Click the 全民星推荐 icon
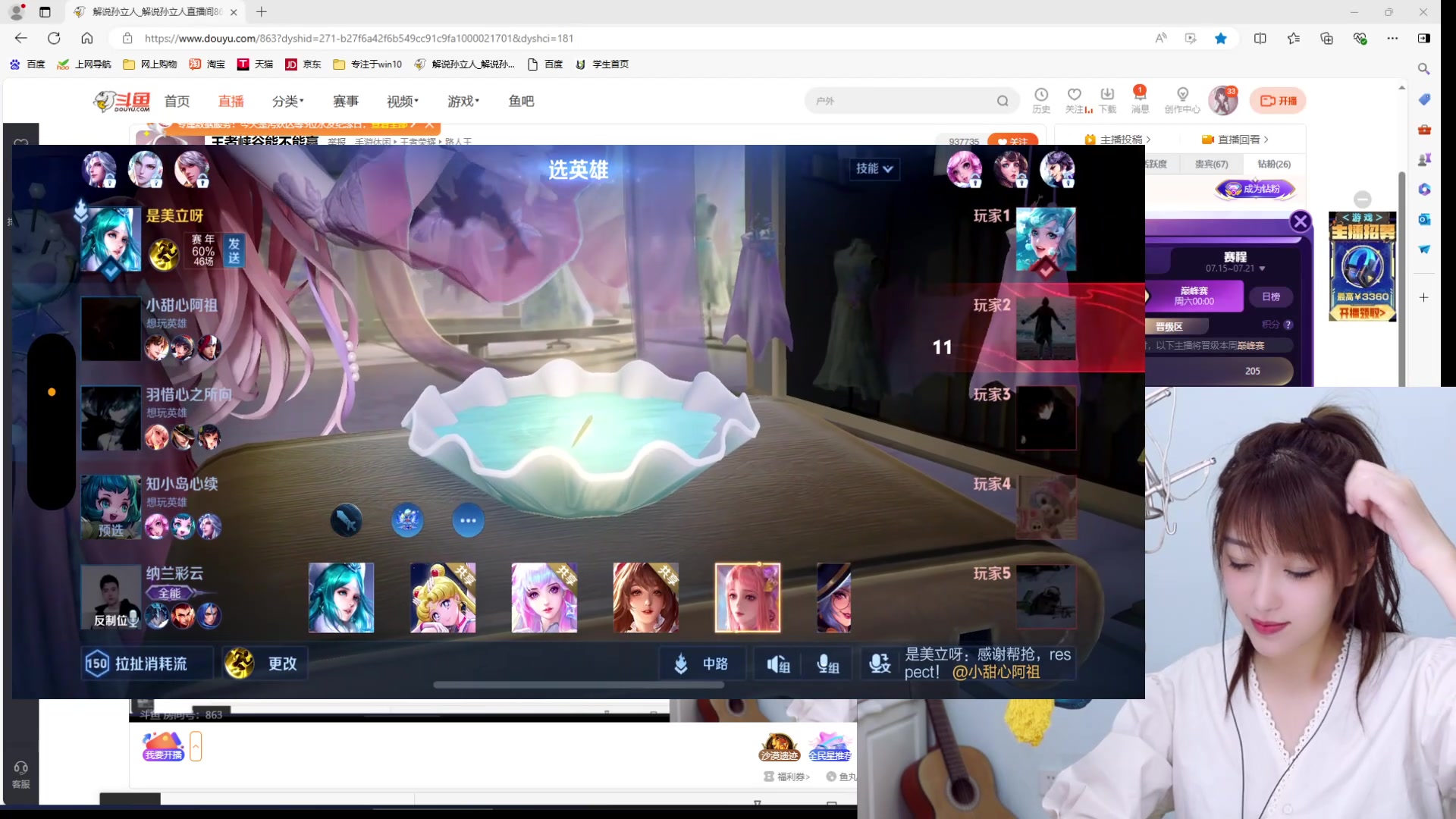1456x819 pixels. [830, 747]
